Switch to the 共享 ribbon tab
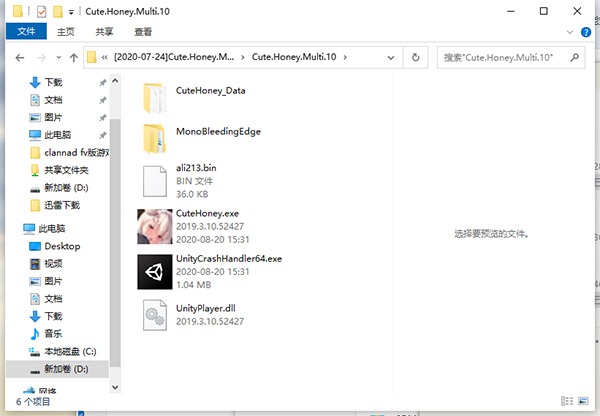 104,32
